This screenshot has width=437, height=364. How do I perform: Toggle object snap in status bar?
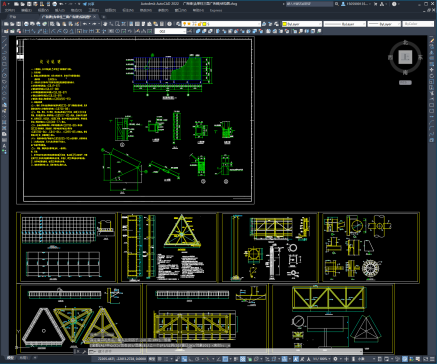pos(226,359)
